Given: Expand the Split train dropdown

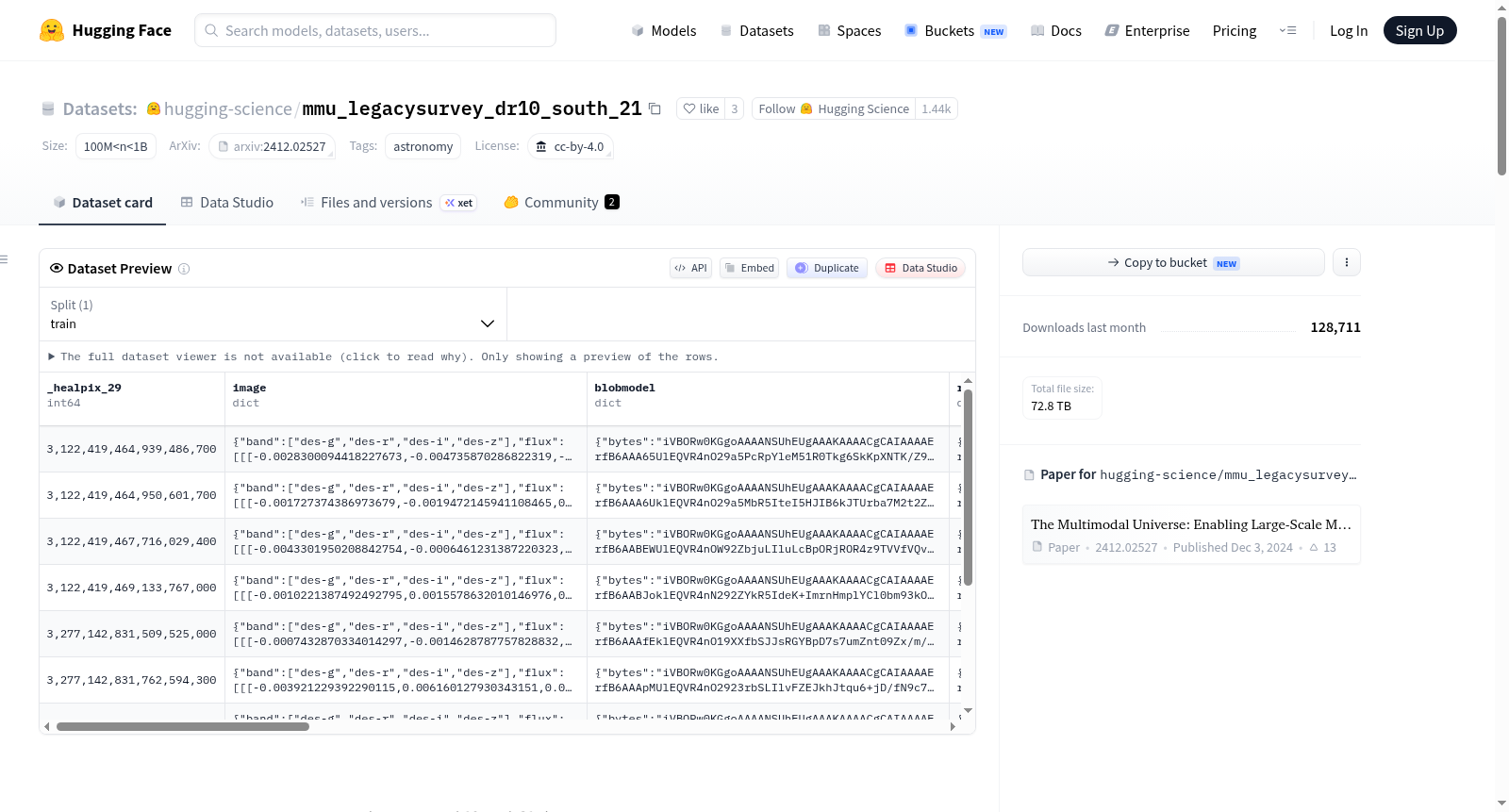Looking at the screenshot, I should point(273,314).
